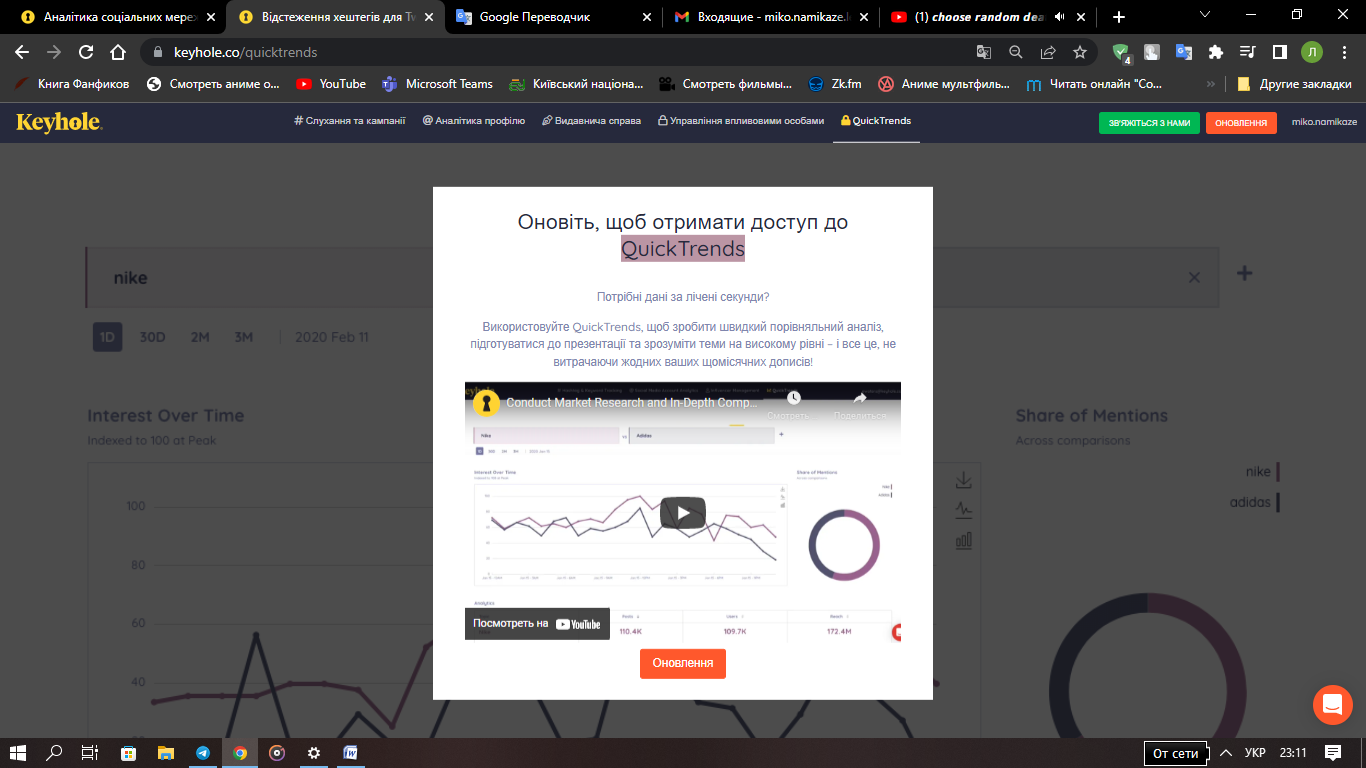
Task: Click the nike legend color swatch
Action: point(1278,472)
